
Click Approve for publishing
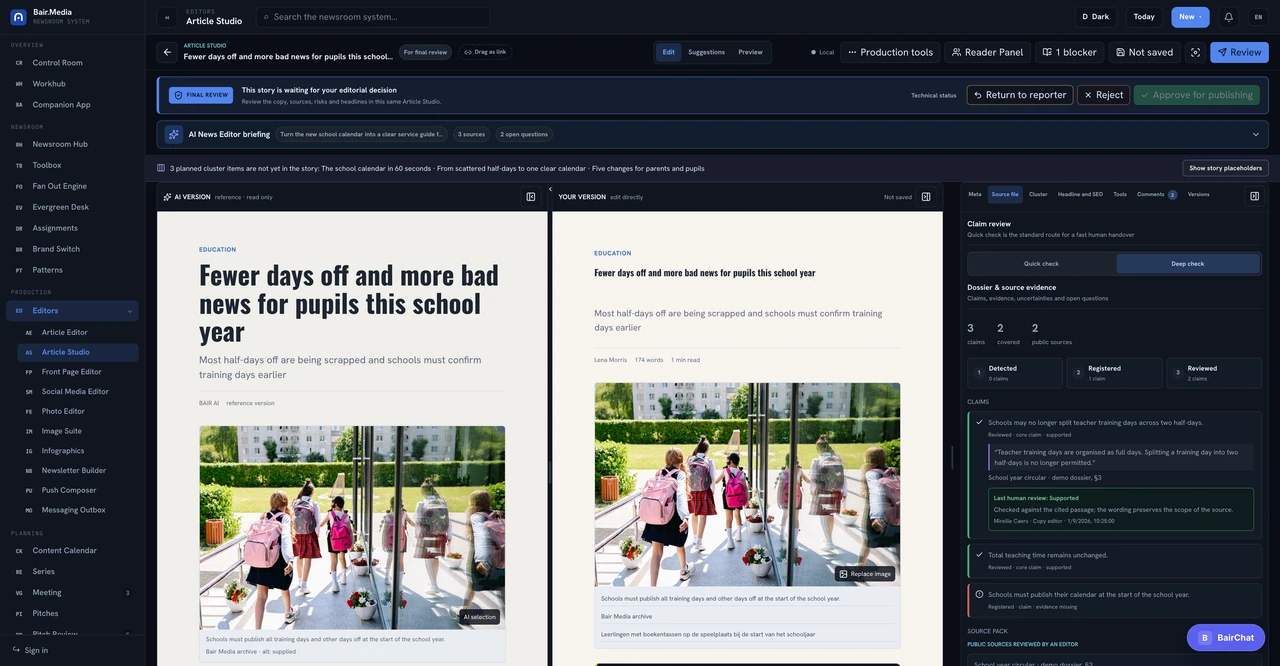(x=1196, y=95)
